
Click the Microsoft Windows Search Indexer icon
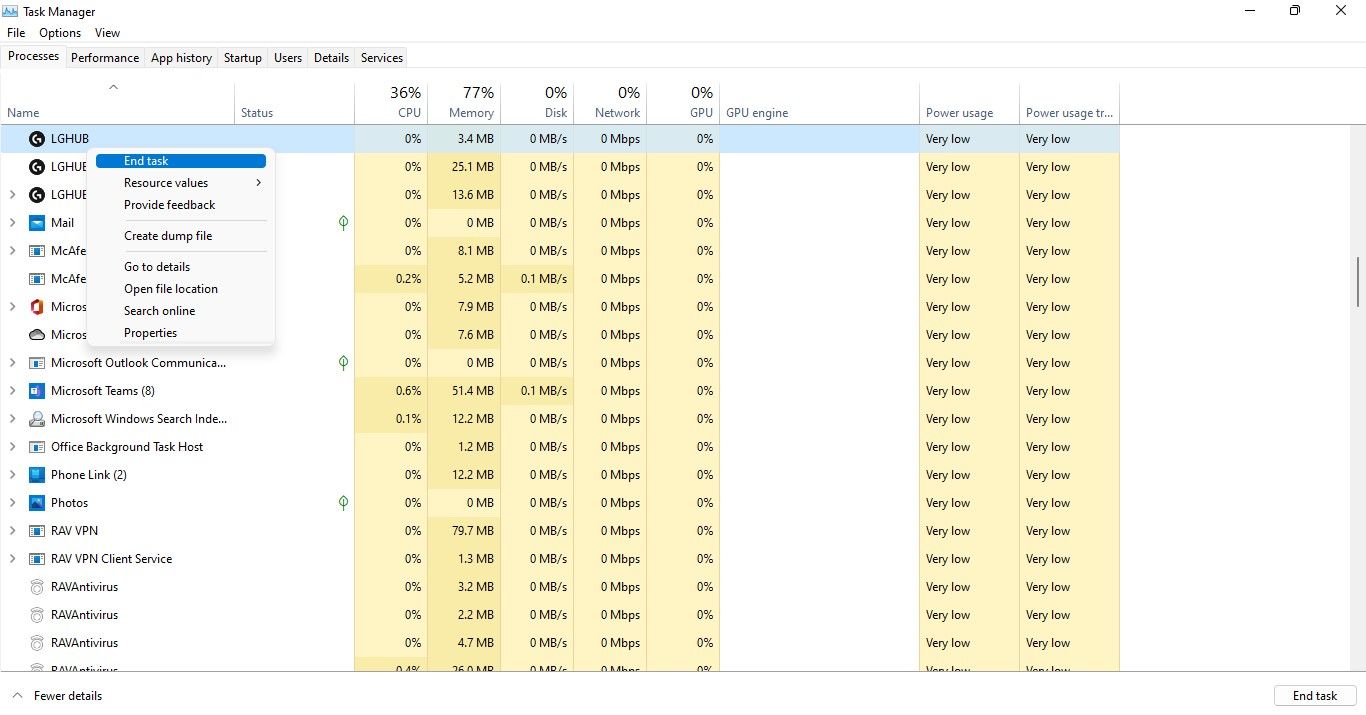coord(37,419)
